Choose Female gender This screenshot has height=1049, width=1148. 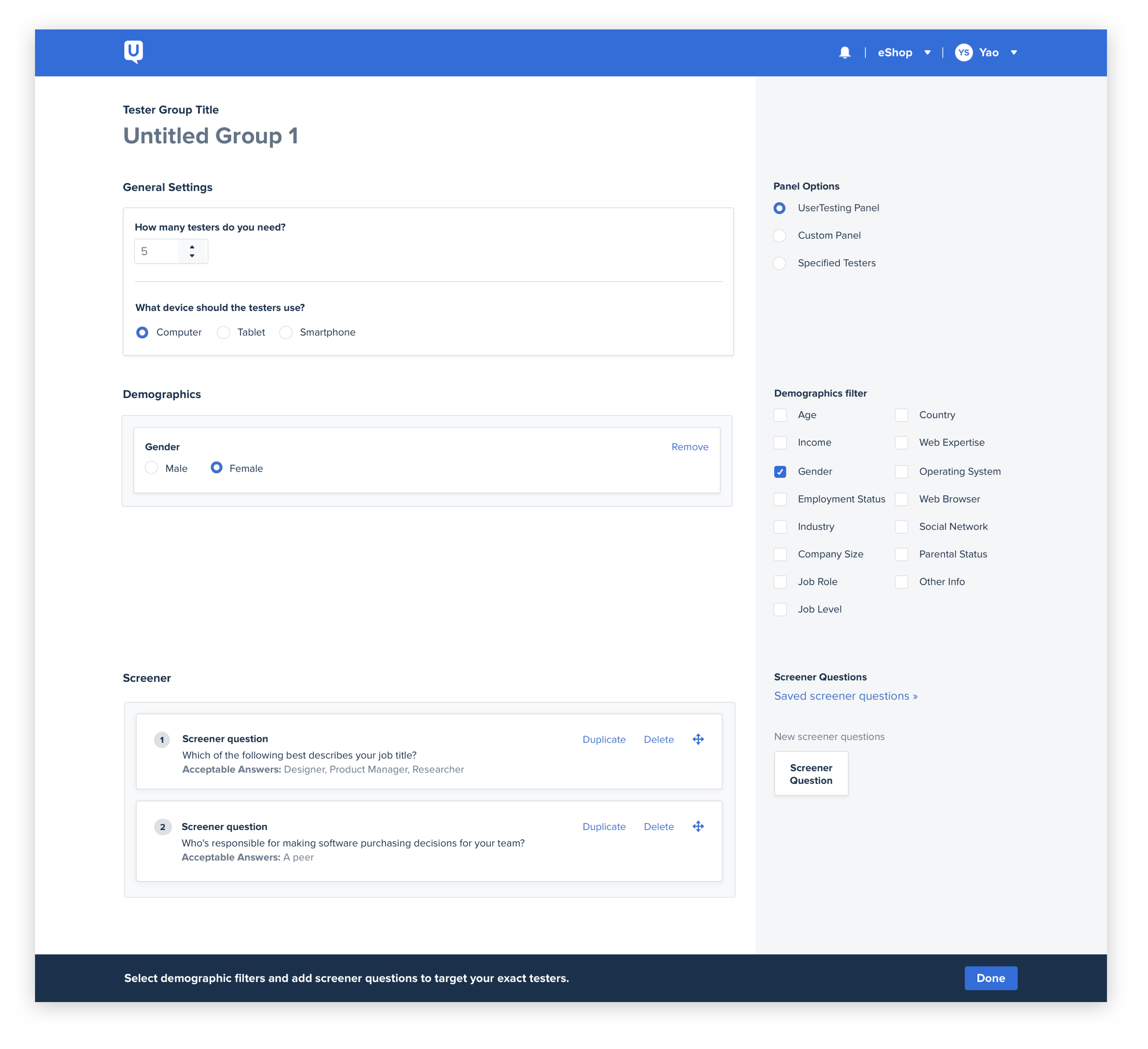(216, 468)
